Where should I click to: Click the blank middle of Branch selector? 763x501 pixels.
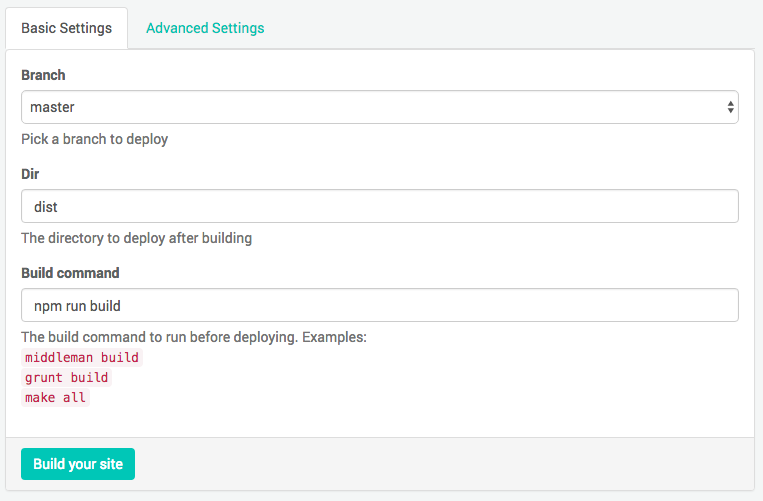click(380, 107)
